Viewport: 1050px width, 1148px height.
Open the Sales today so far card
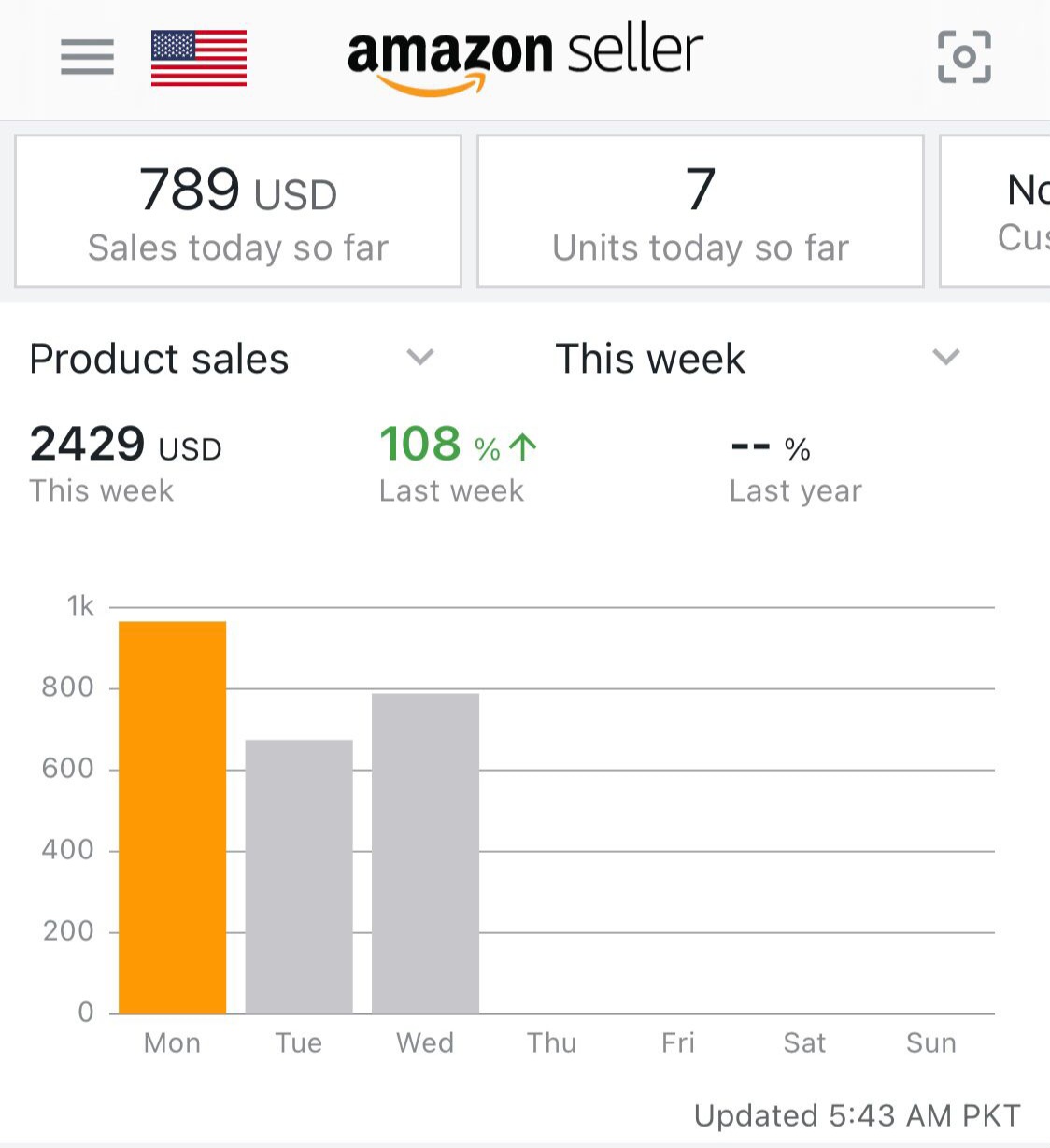(238, 211)
